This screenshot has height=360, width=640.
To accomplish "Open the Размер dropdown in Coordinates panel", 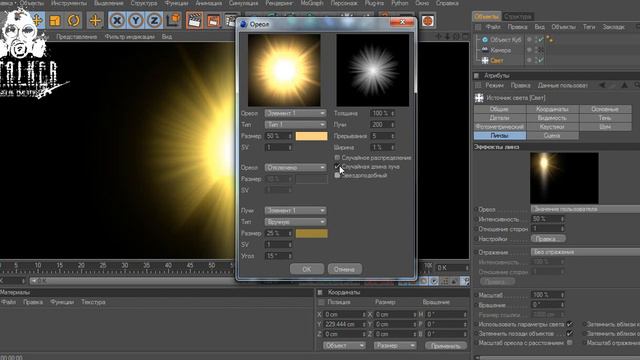I will (395, 346).
